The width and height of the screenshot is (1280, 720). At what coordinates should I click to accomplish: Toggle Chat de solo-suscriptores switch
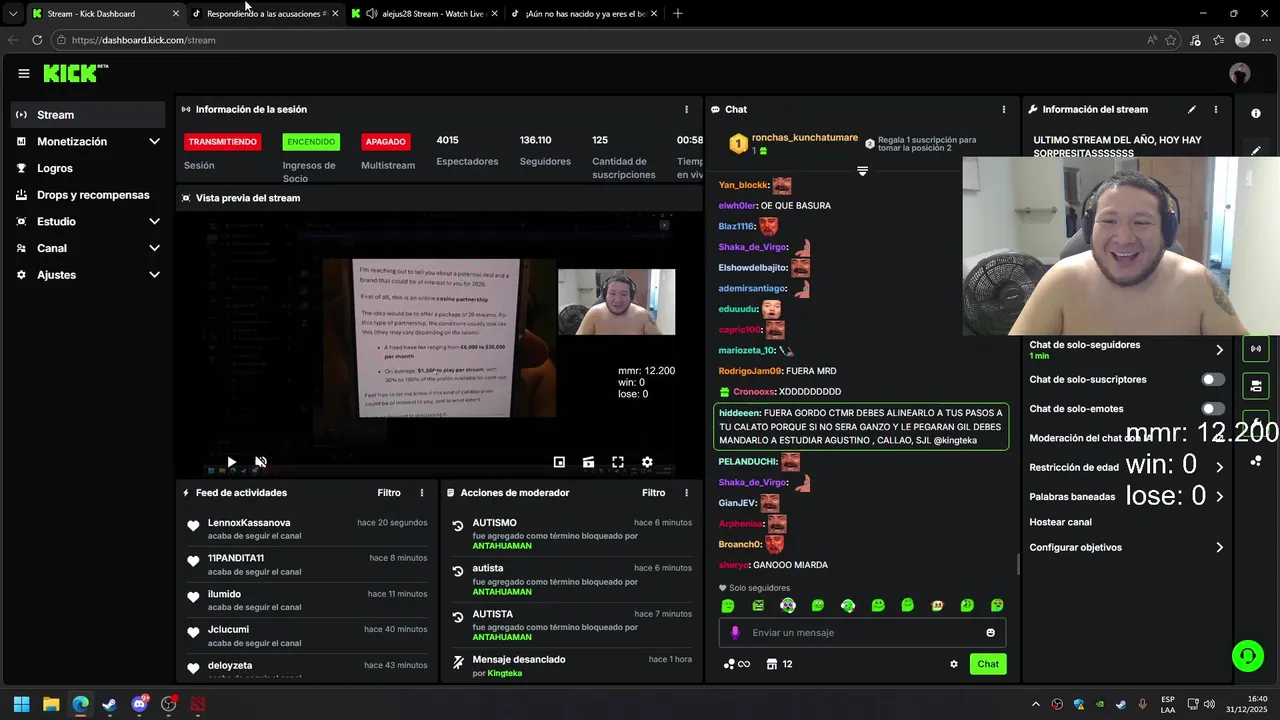click(1213, 380)
